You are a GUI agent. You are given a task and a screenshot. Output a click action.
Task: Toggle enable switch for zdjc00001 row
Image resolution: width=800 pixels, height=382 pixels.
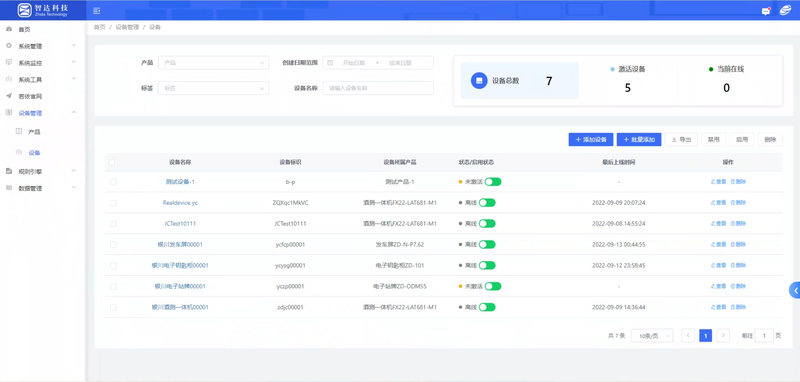coord(487,307)
